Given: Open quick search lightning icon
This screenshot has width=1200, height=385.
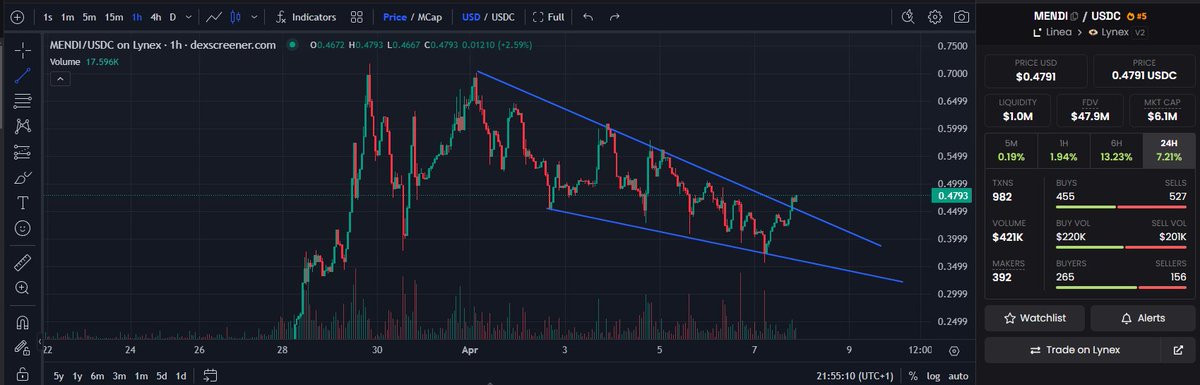Looking at the screenshot, I should point(907,17).
